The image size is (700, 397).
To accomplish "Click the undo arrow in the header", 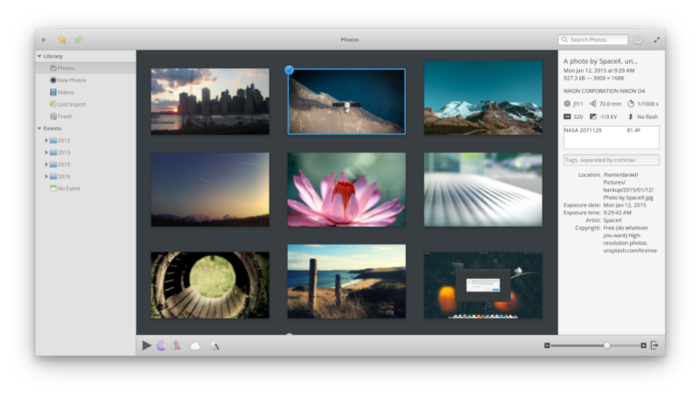I will (x=62, y=39).
